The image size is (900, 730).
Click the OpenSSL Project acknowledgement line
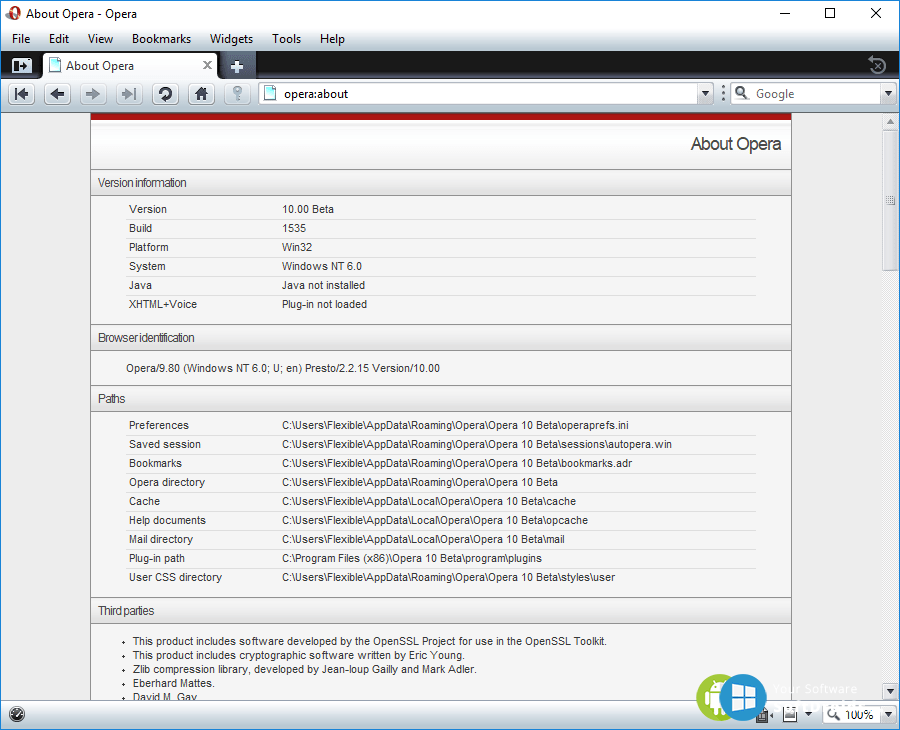coord(370,640)
